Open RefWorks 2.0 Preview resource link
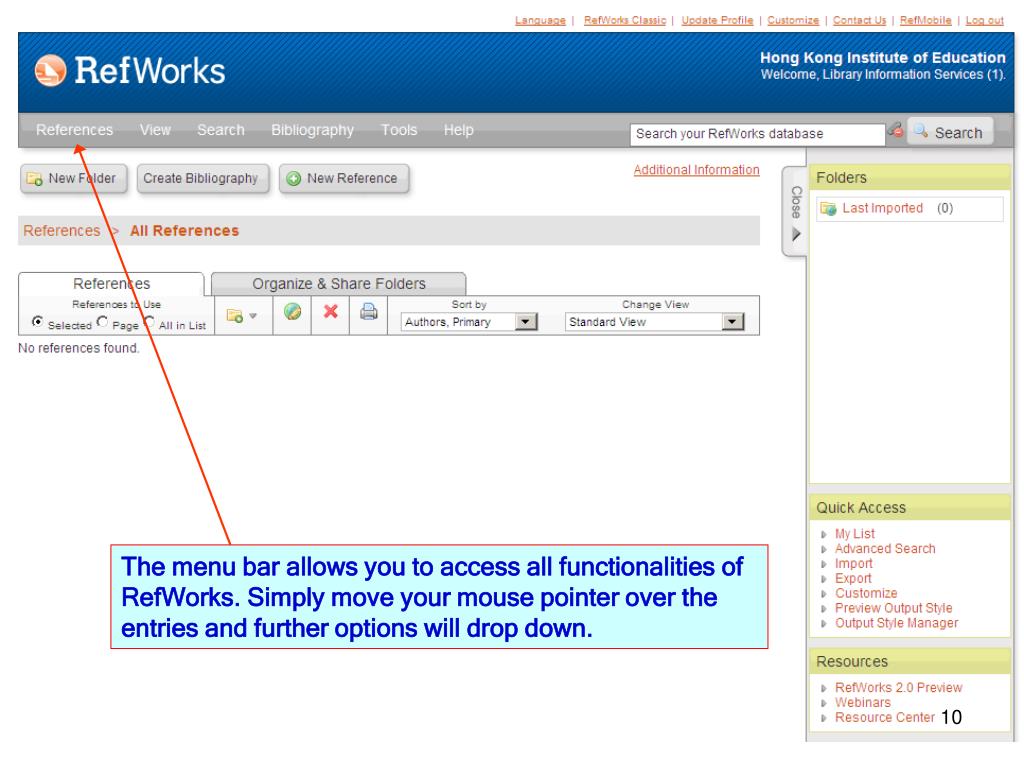This screenshot has width=1024, height=768. 899,688
